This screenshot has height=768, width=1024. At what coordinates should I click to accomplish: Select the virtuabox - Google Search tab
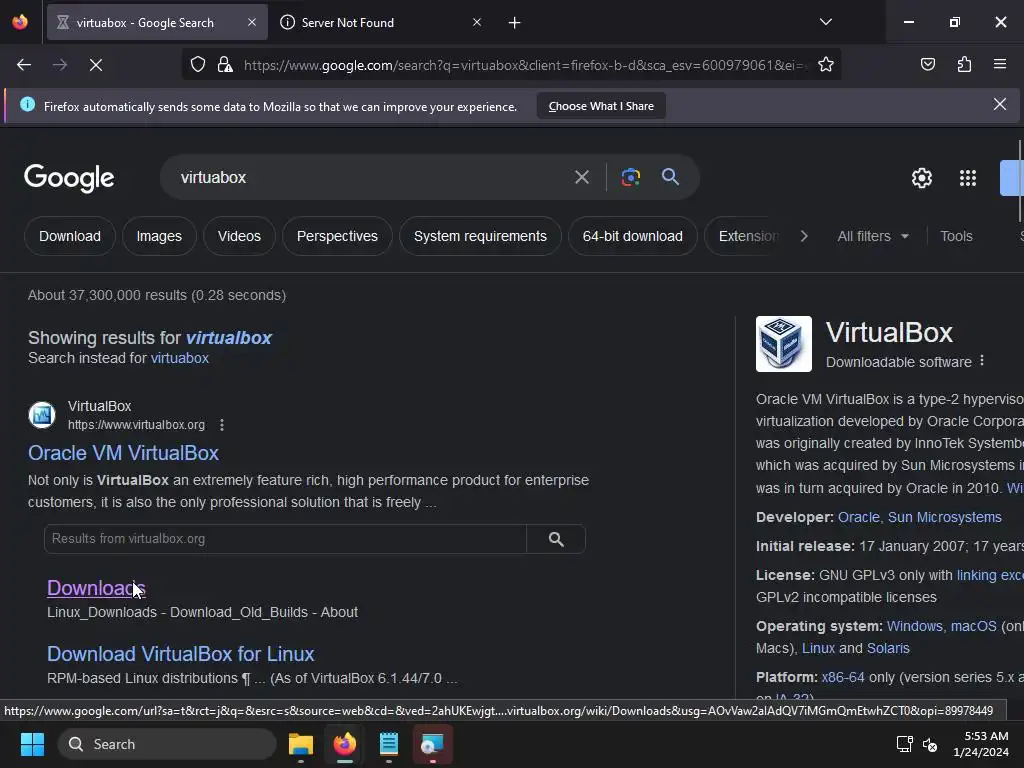tap(157, 22)
